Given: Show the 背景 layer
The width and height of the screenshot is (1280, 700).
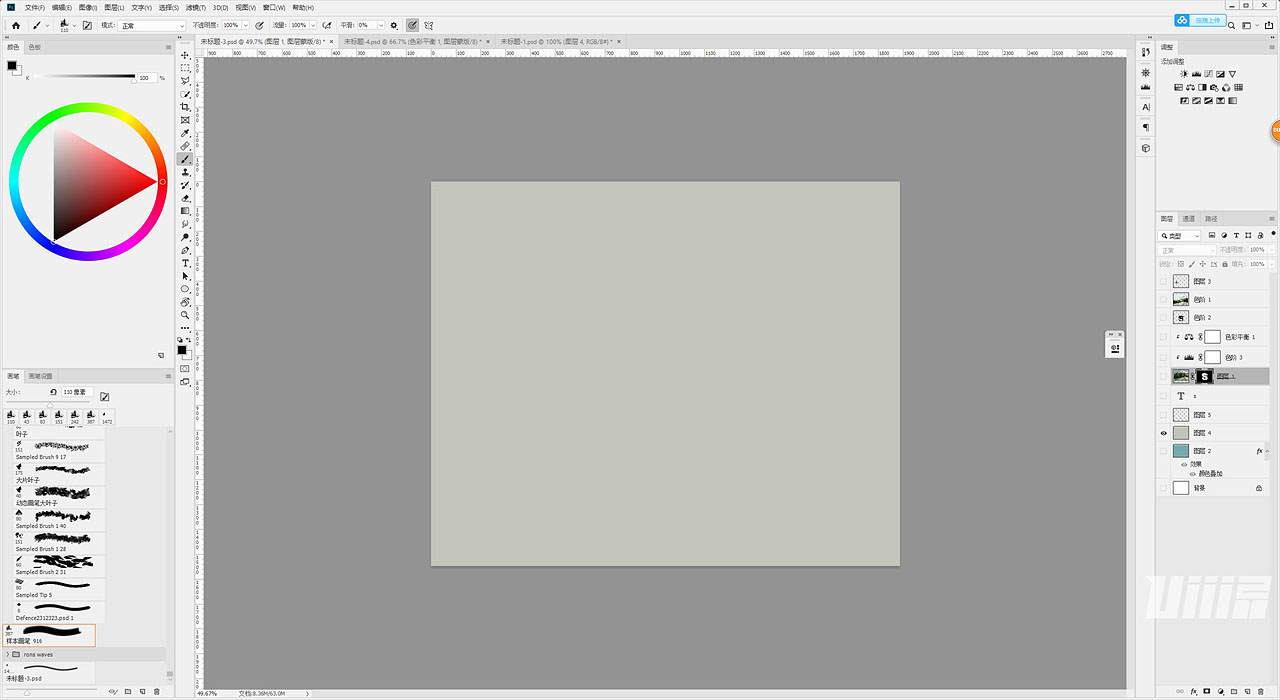Looking at the screenshot, I should point(1163,487).
